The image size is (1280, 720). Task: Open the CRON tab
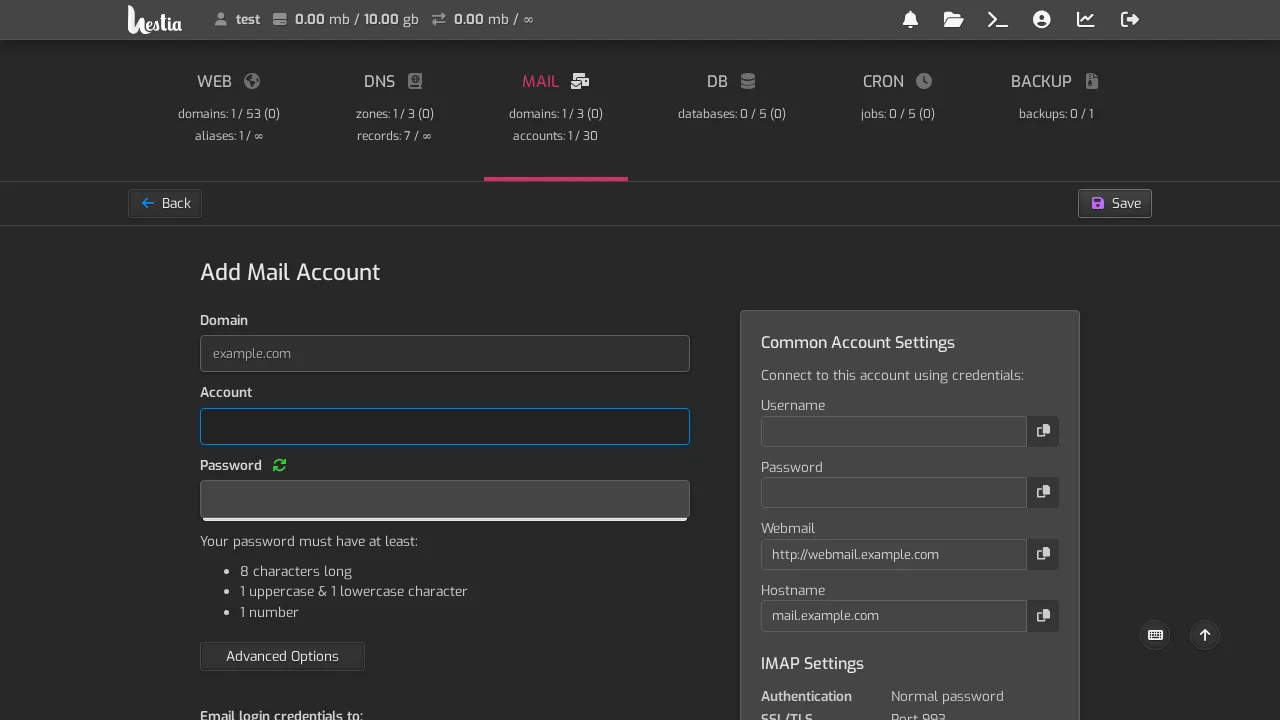pyautogui.click(x=897, y=109)
